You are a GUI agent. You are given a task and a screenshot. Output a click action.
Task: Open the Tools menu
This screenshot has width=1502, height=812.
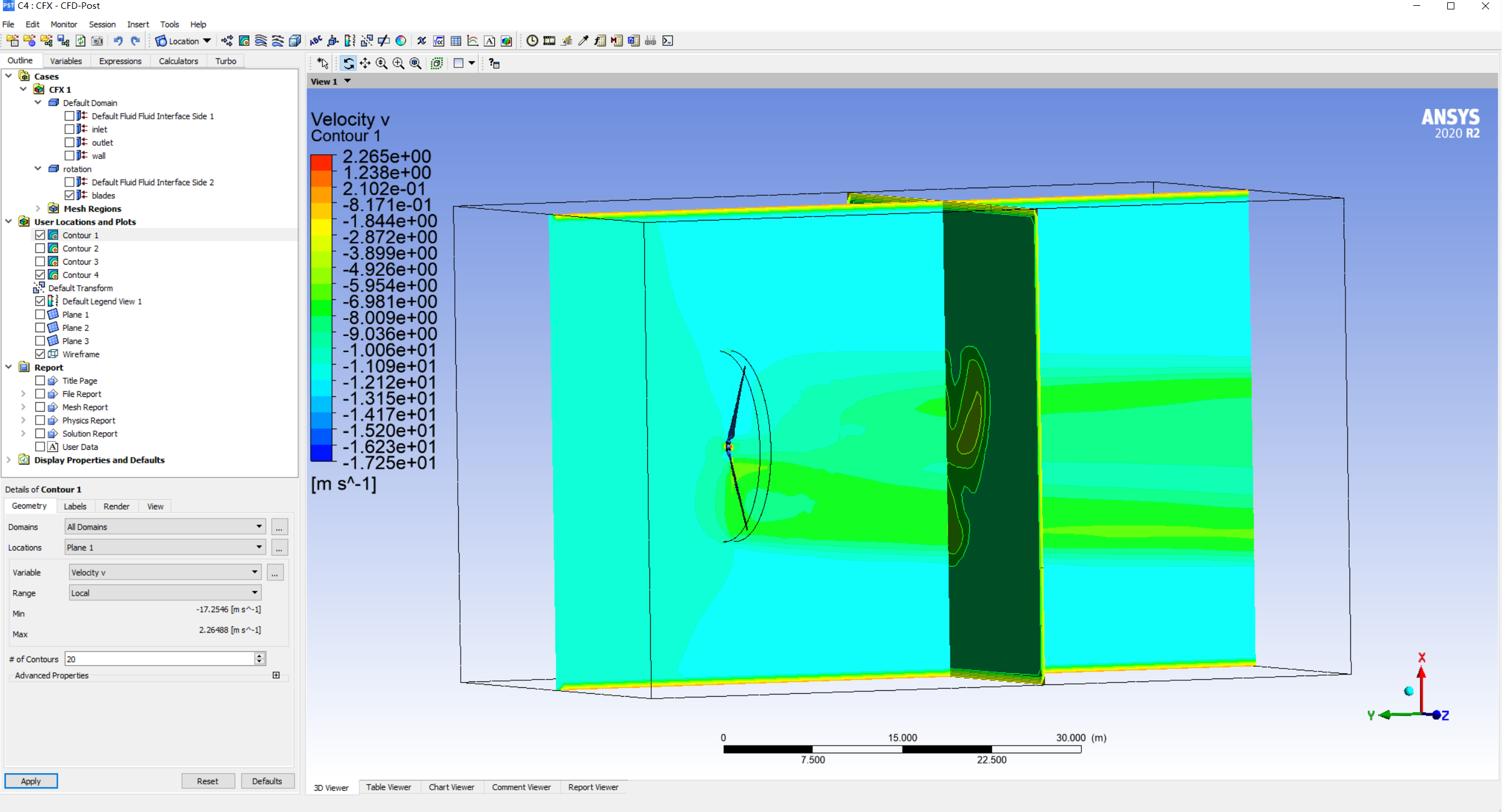(x=169, y=24)
